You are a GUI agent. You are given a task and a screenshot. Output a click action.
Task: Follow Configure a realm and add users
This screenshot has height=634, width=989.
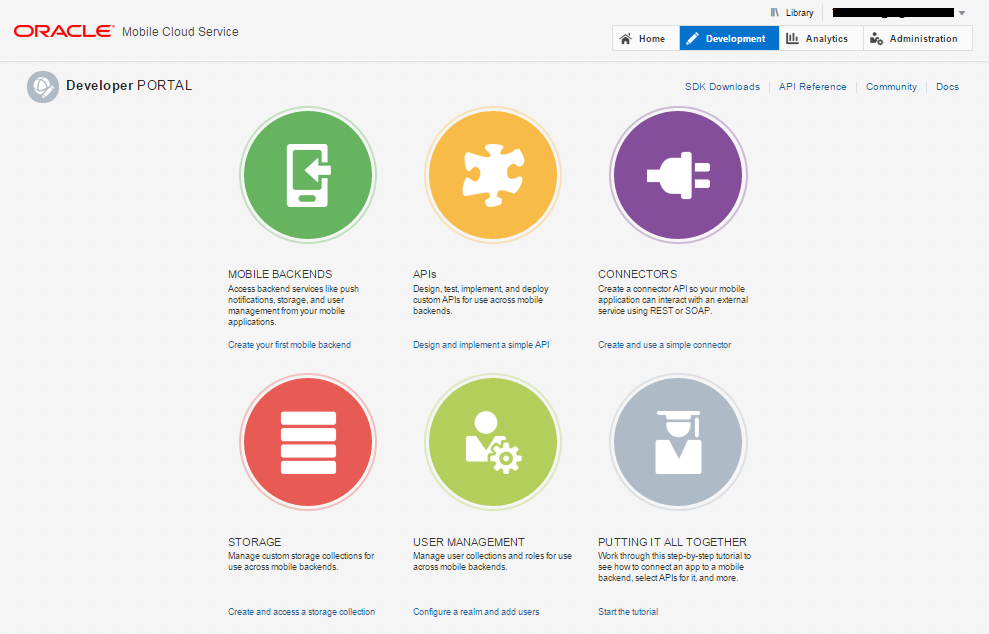[x=476, y=612]
